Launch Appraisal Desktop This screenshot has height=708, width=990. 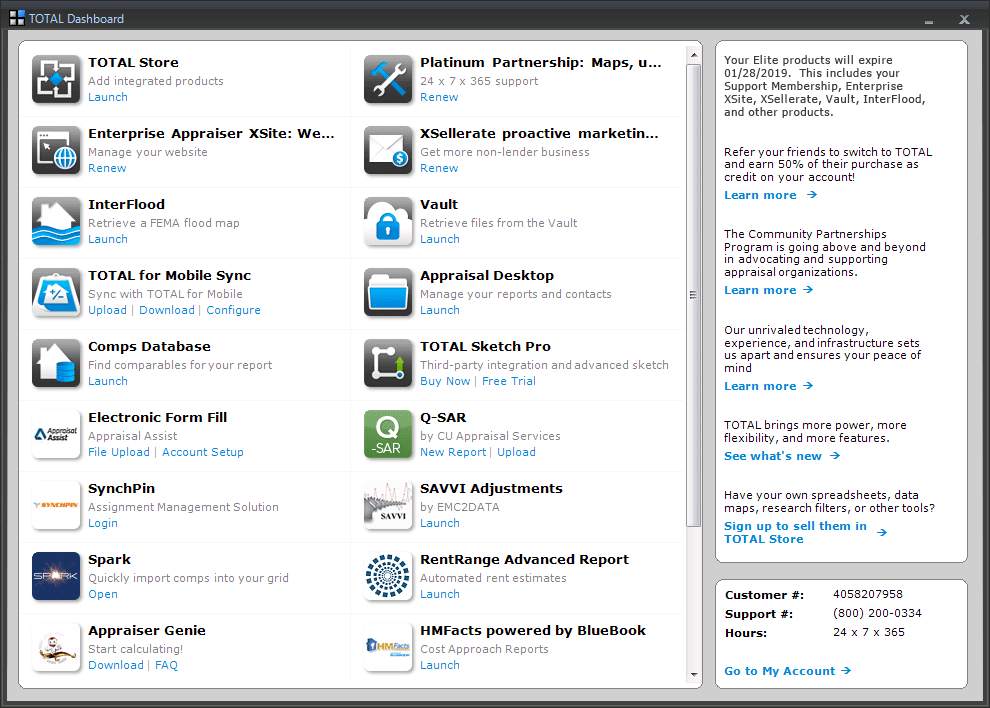pyautogui.click(x=440, y=310)
